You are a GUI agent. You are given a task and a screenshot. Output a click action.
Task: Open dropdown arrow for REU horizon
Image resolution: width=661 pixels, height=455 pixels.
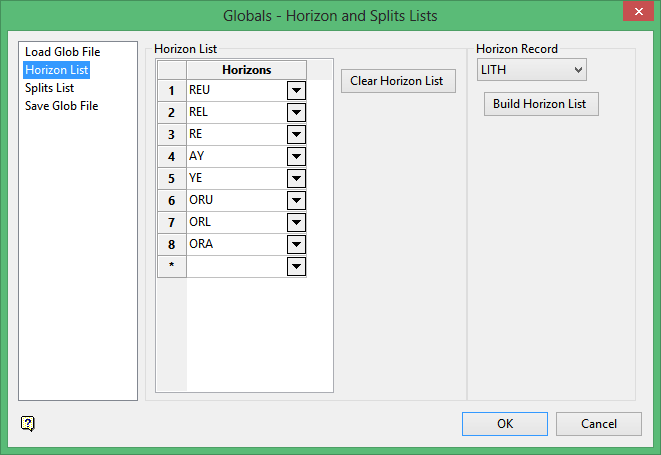click(x=296, y=90)
